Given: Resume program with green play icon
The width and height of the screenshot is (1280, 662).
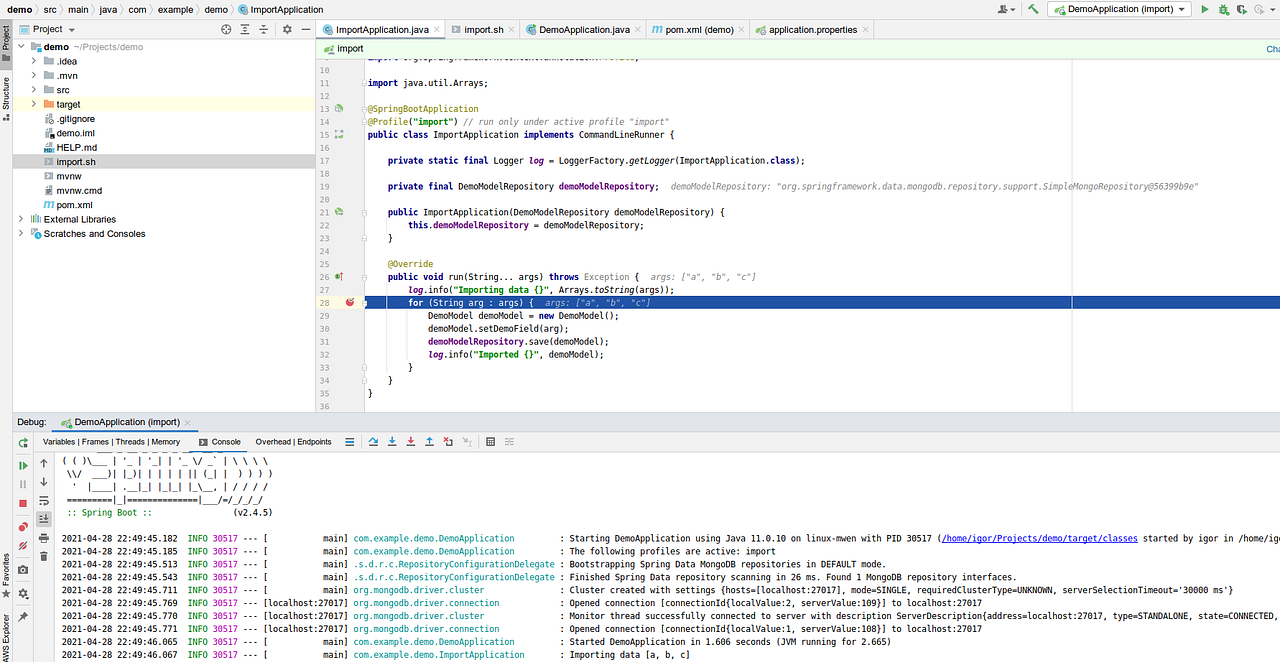Looking at the screenshot, I should 23,465.
